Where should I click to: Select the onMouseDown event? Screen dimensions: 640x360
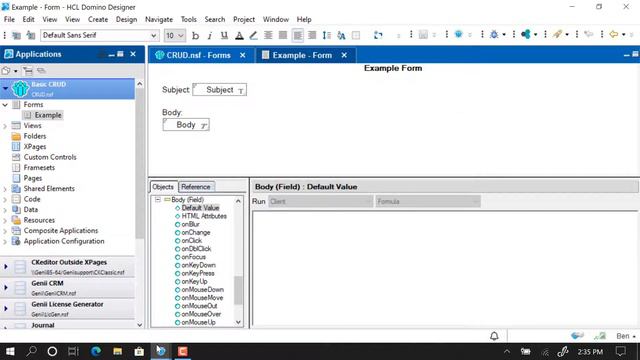click(202, 289)
